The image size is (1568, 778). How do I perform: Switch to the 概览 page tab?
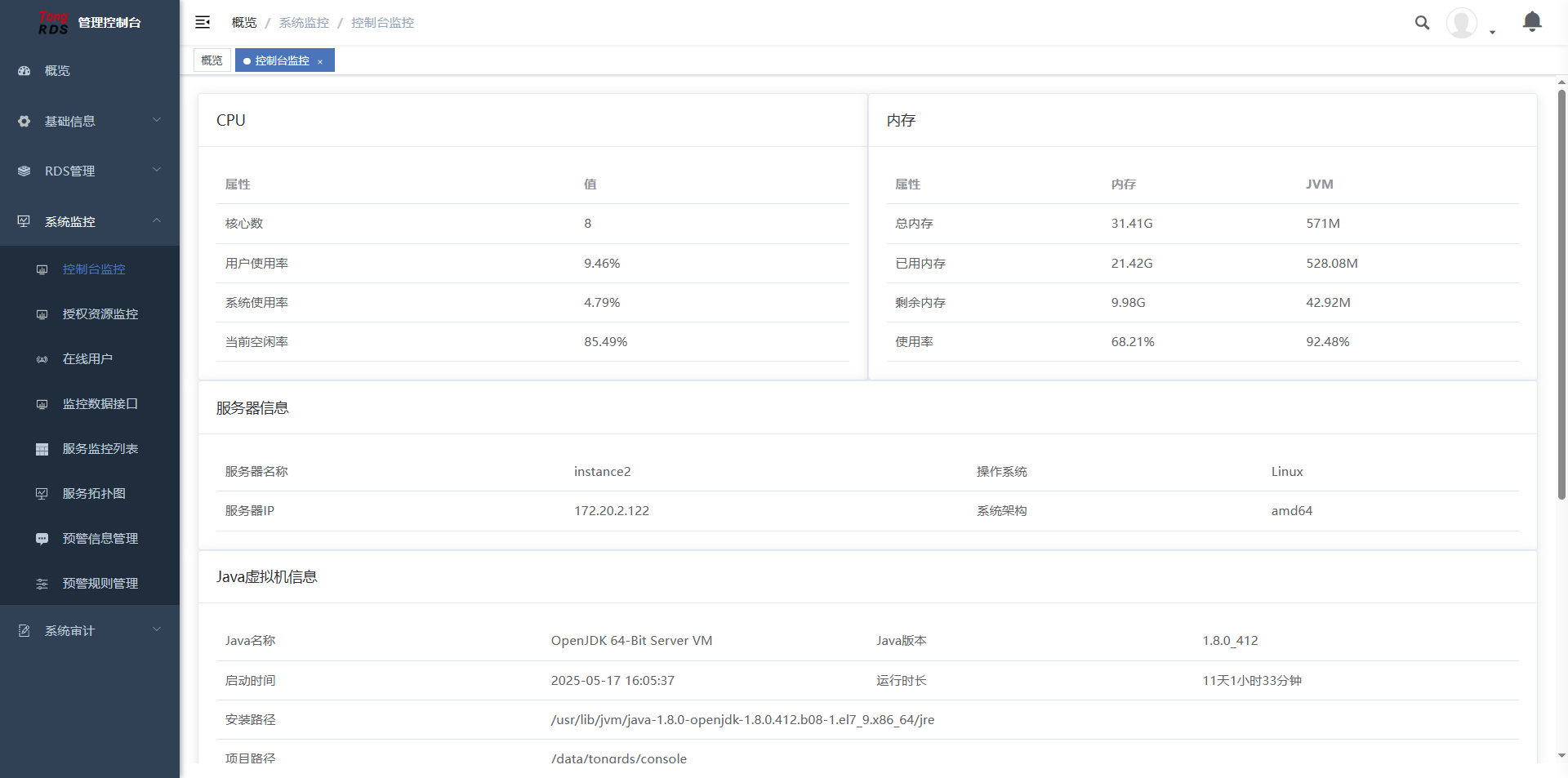point(212,60)
